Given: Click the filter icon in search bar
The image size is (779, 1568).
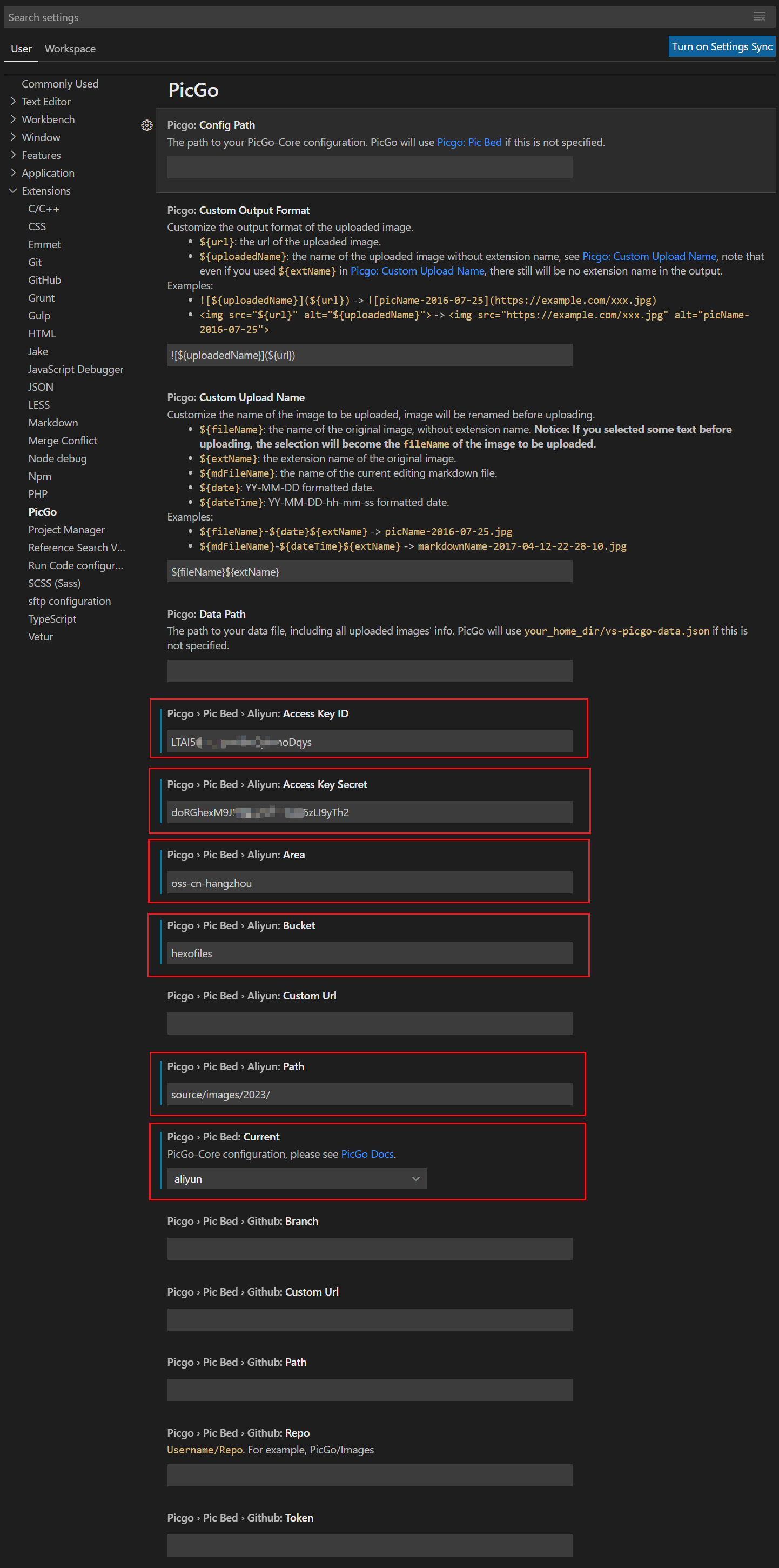Looking at the screenshot, I should point(759,17).
